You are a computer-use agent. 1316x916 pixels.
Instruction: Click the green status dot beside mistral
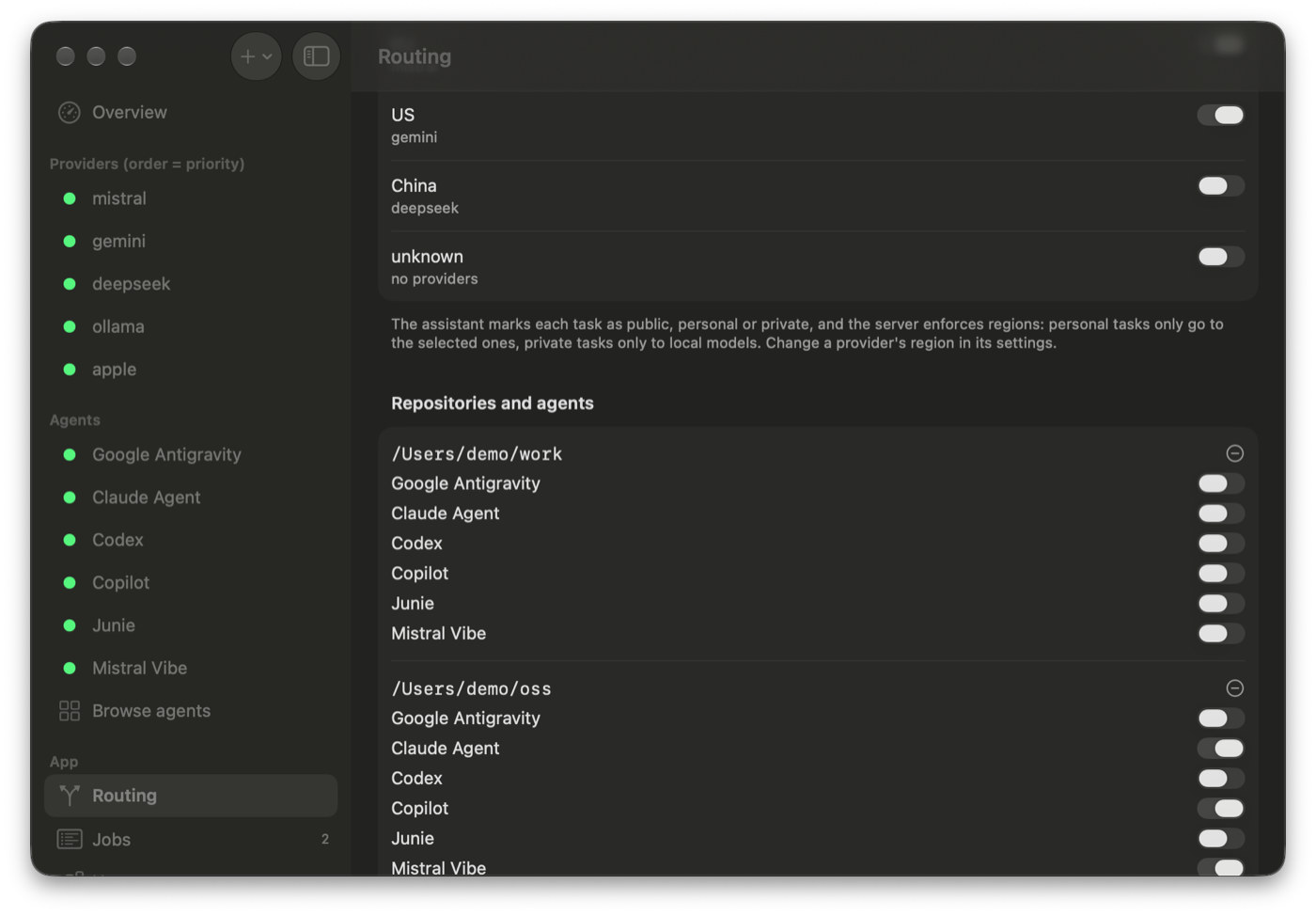click(x=70, y=198)
